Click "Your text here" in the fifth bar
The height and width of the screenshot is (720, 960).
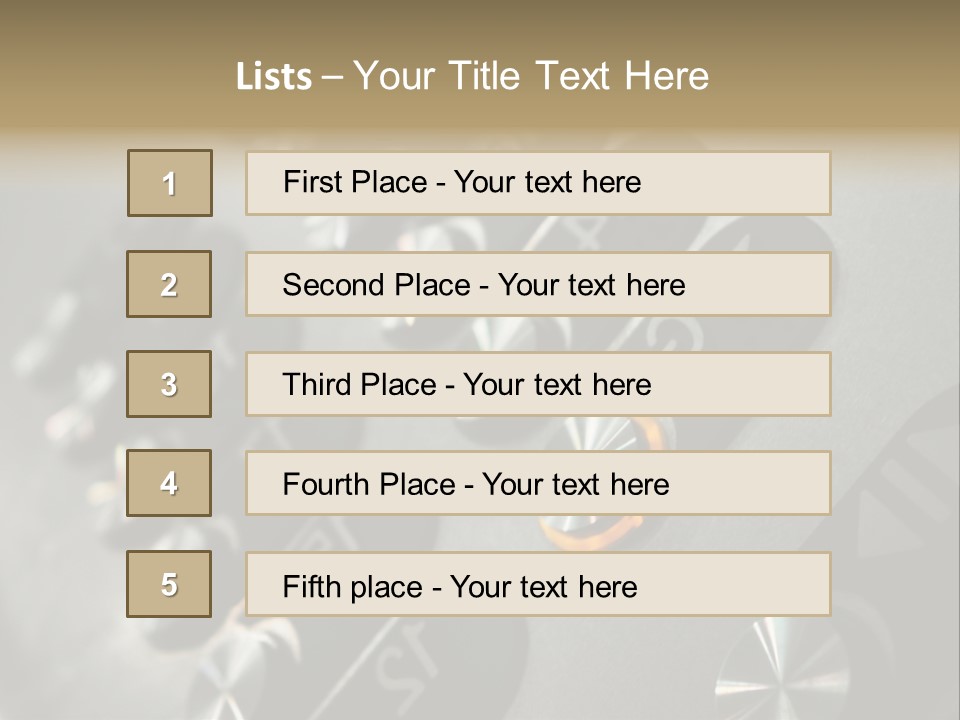pyautogui.click(x=544, y=587)
